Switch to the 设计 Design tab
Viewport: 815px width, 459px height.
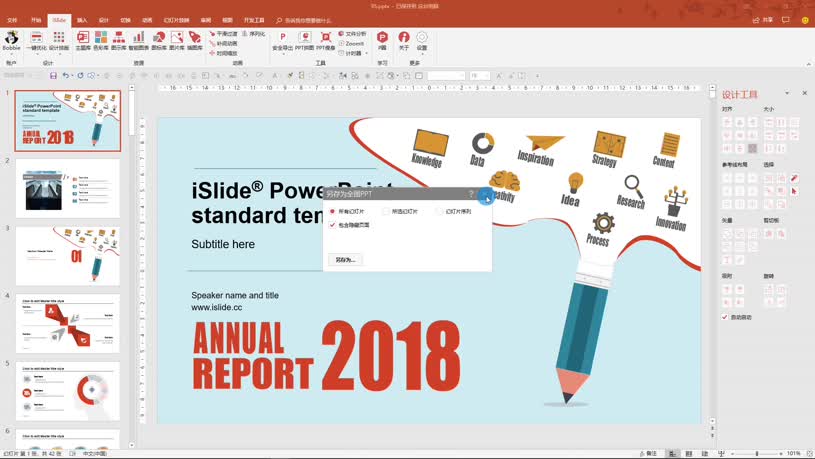103,20
